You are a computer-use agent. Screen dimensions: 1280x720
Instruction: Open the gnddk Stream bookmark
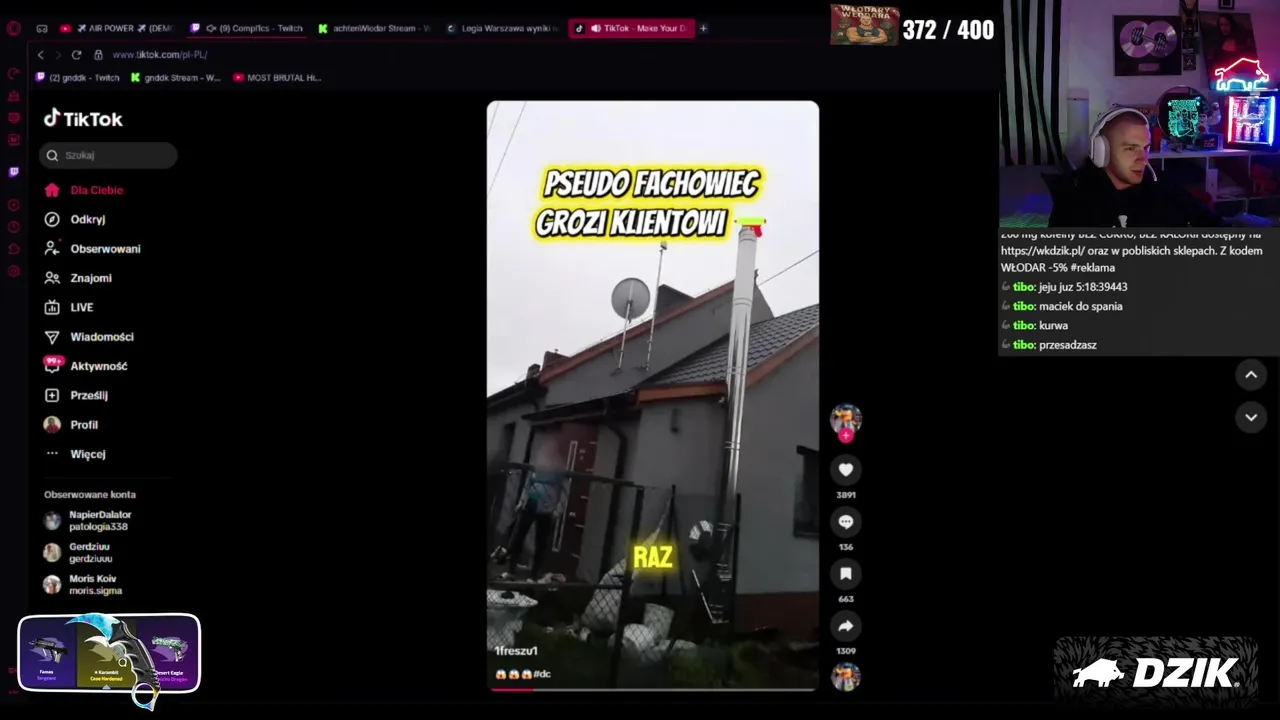click(x=176, y=77)
